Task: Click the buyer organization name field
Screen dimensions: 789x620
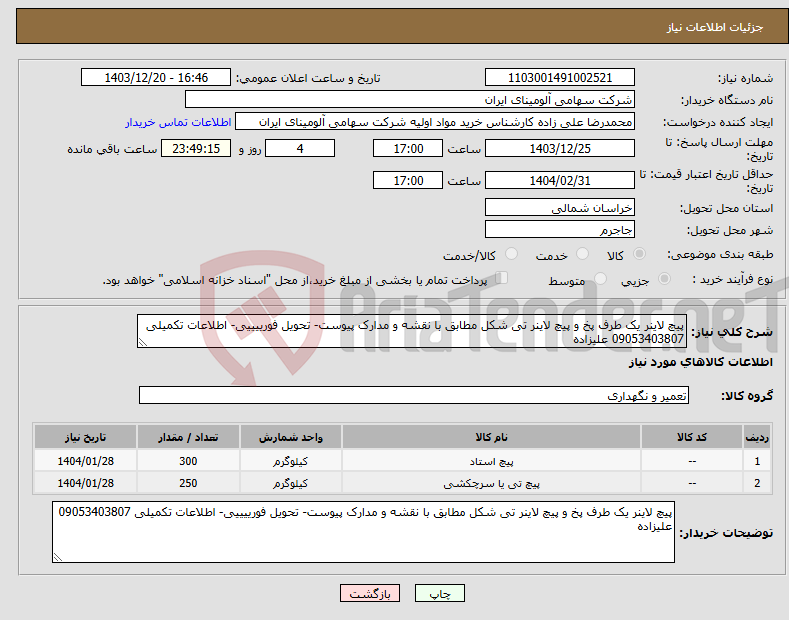Action: 410,100
